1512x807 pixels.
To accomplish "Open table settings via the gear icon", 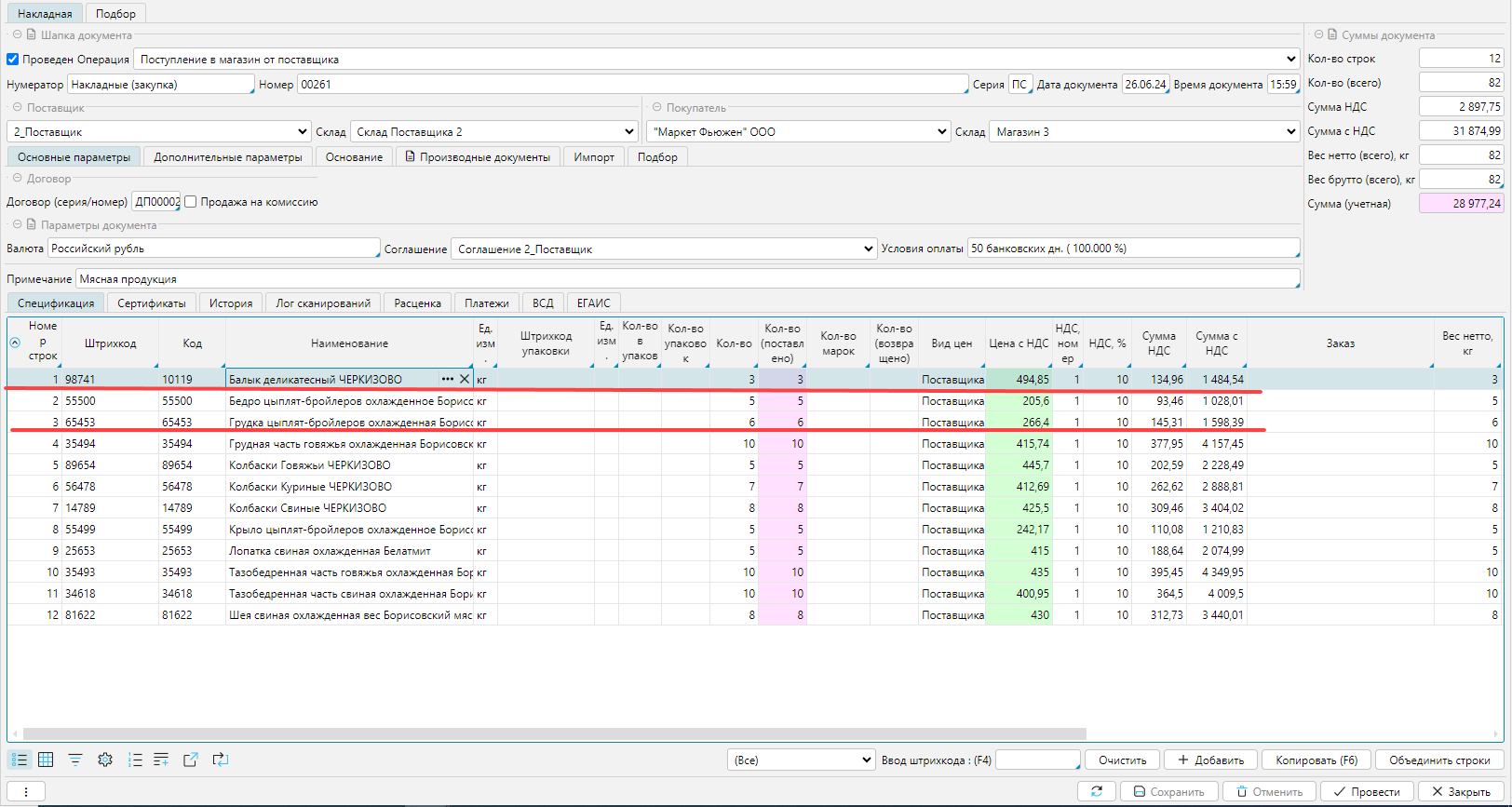I will tap(105, 760).
